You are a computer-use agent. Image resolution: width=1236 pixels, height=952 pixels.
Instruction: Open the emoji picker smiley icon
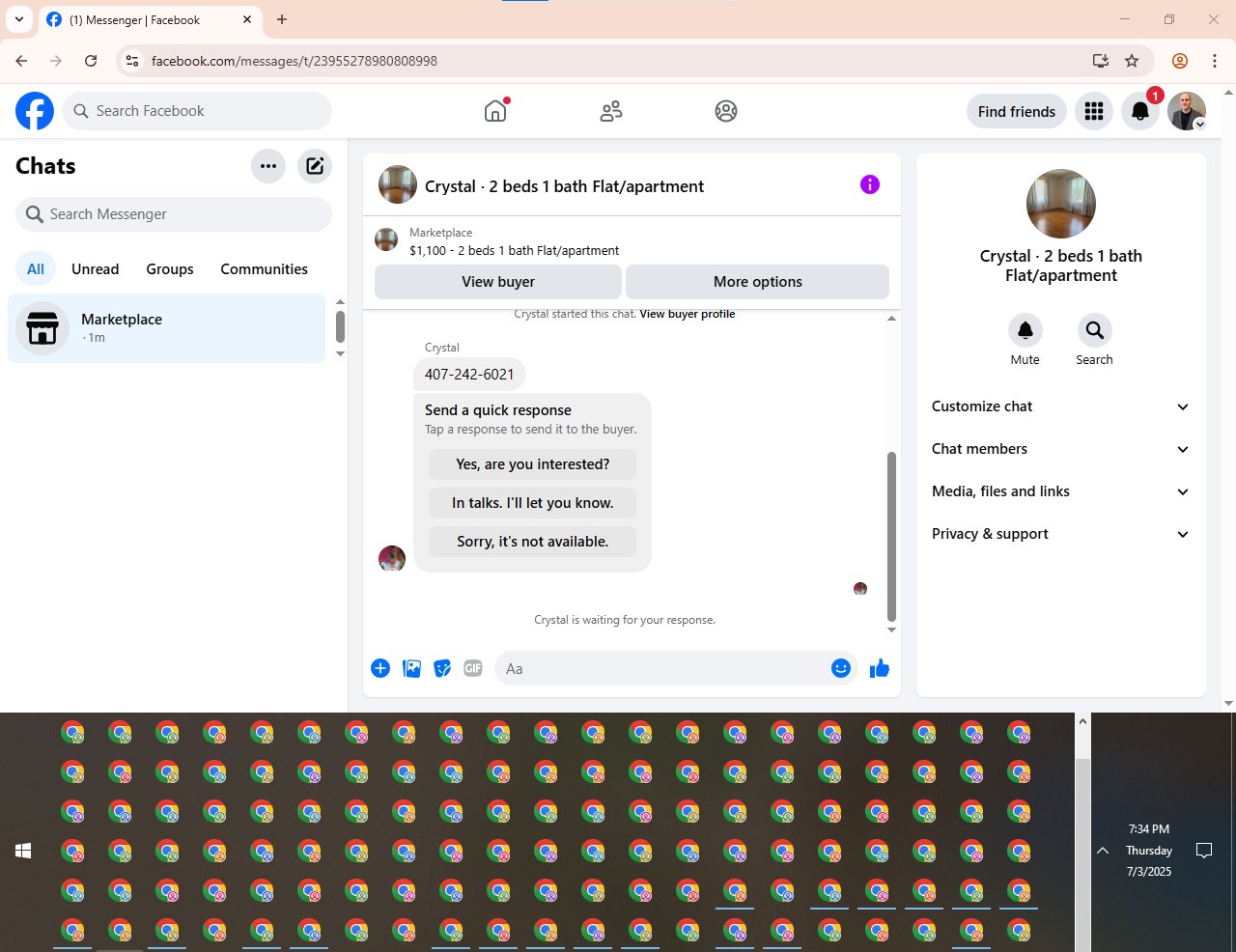tap(841, 668)
